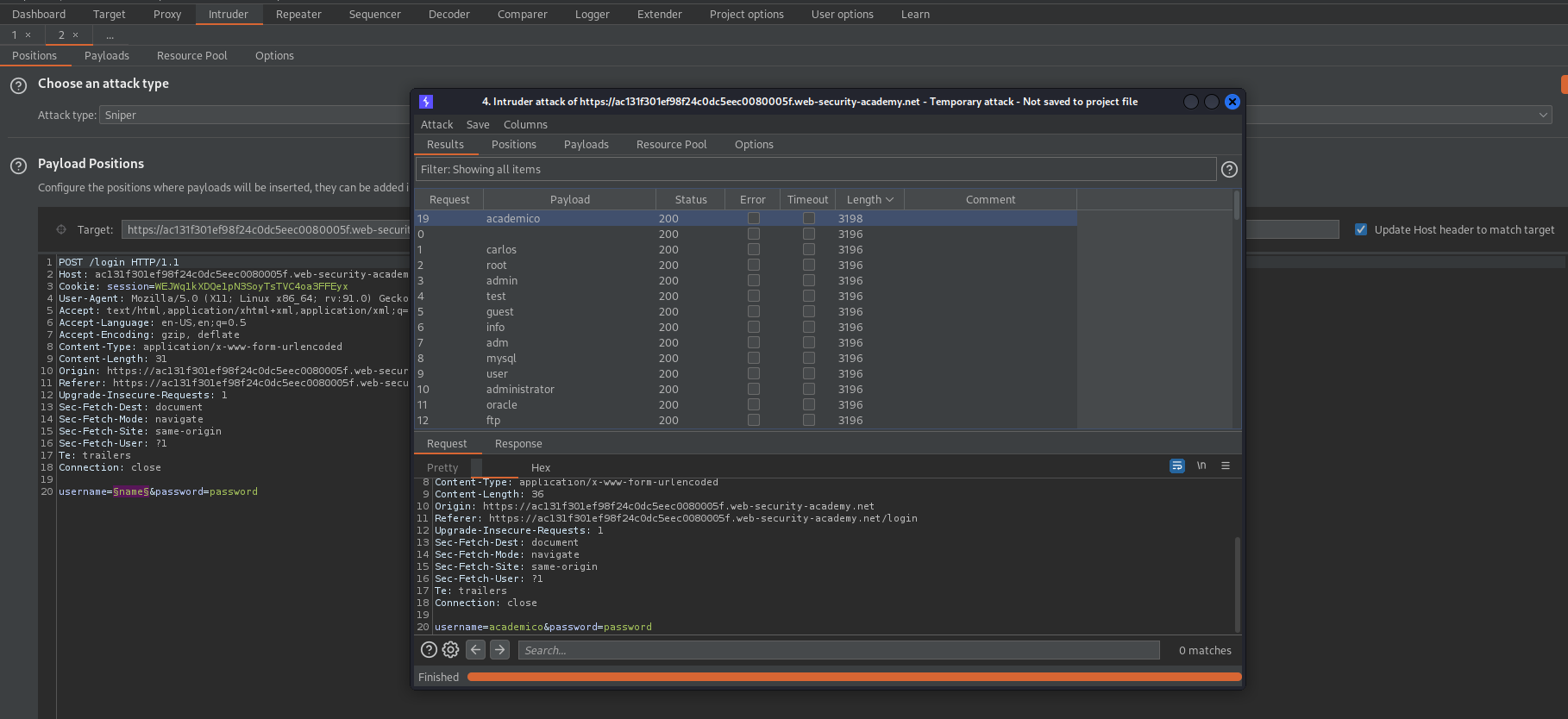Select the academico result row
1568x719 pixels.
(746, 218)
